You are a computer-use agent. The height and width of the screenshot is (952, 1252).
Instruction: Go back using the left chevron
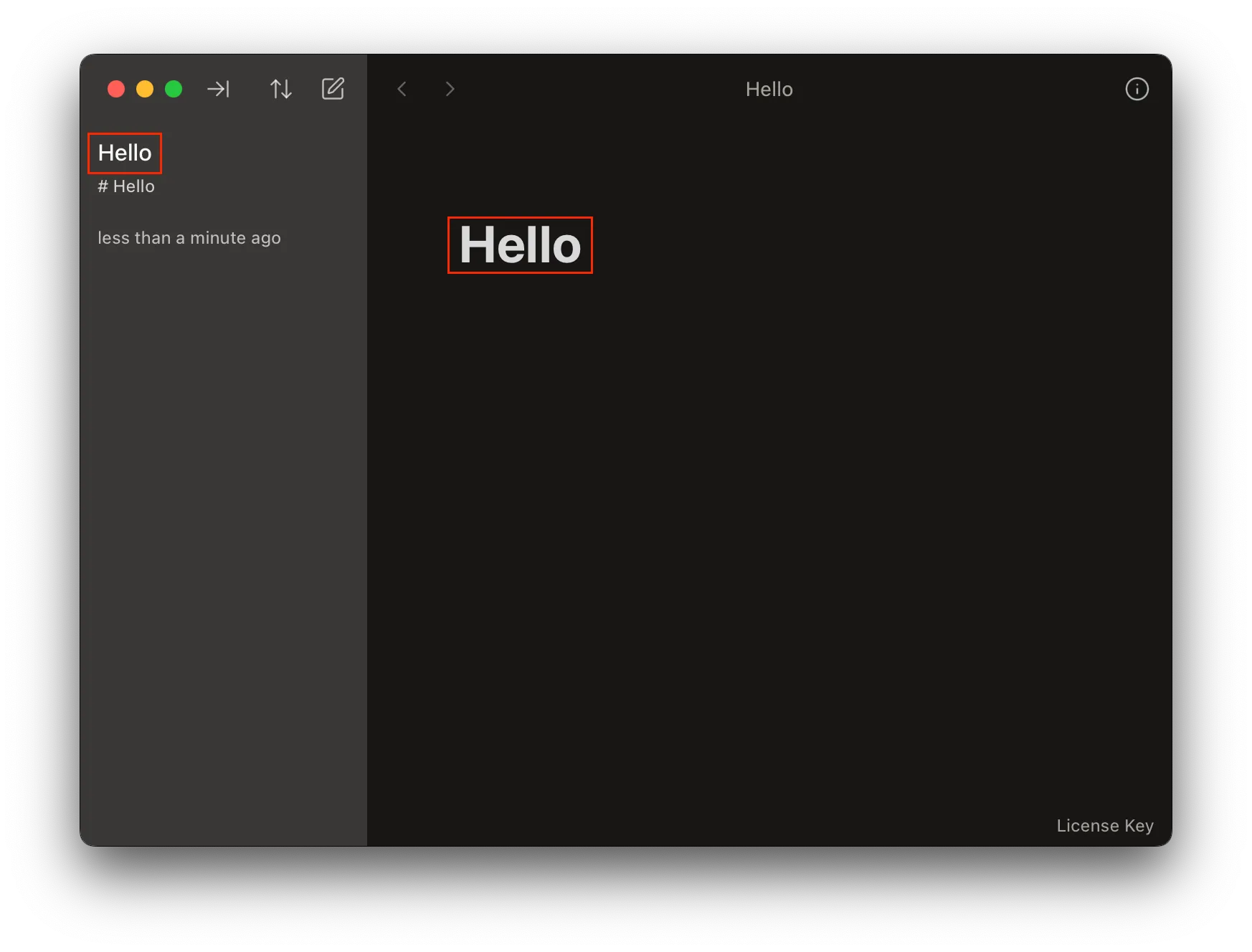pyautogui.click(x=402, y=89)
